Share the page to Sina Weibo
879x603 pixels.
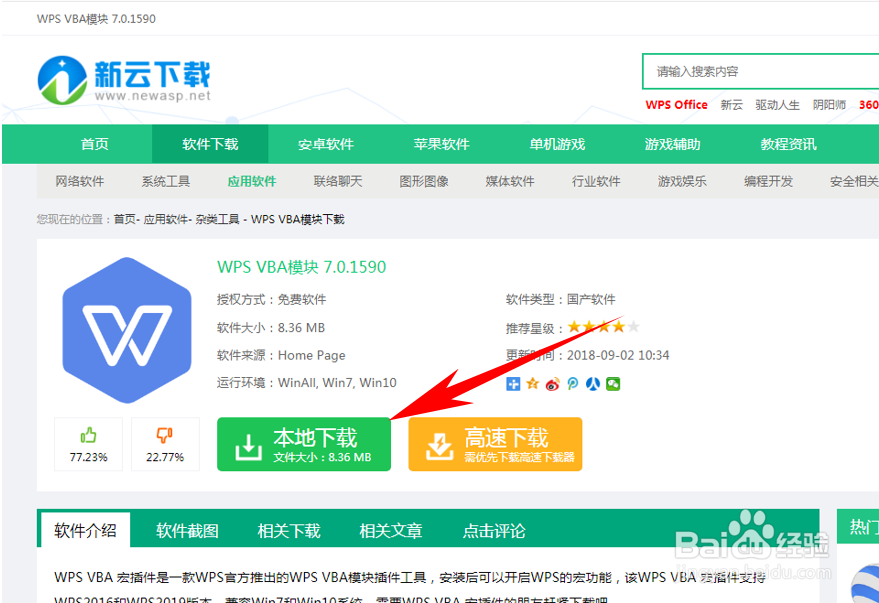[x=552, y=383]
